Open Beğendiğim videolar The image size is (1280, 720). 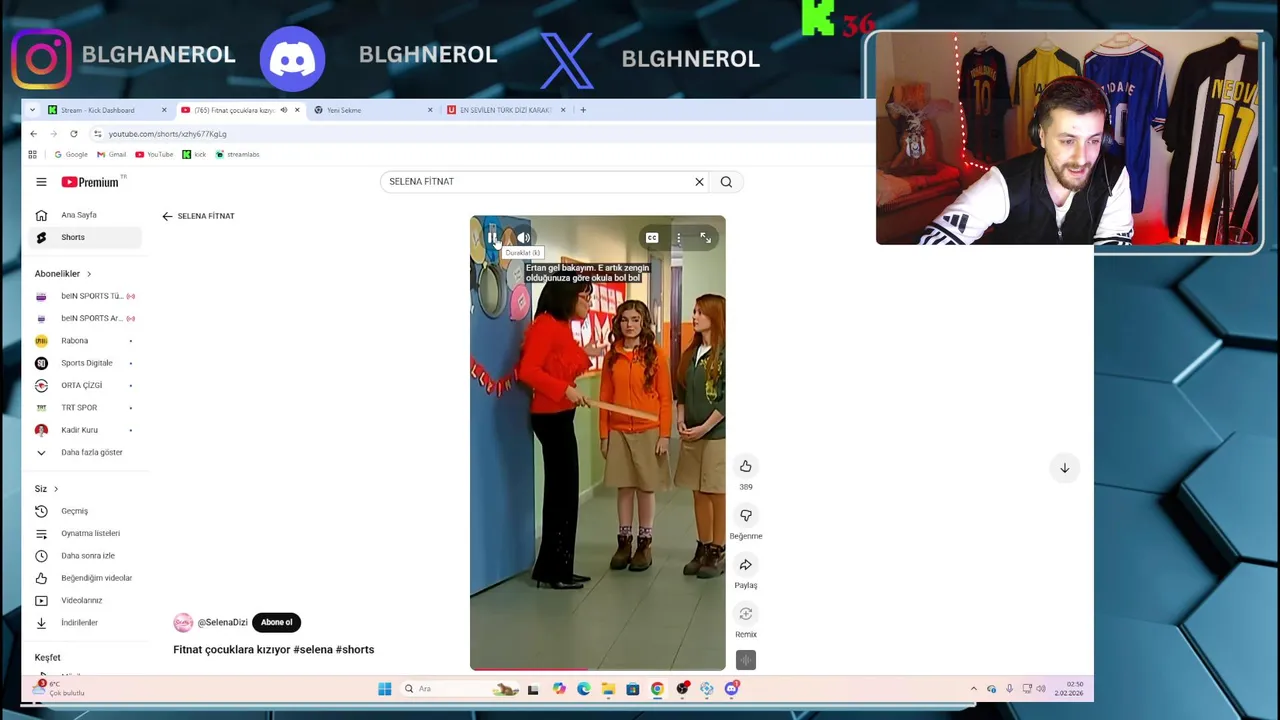(84, 578)
